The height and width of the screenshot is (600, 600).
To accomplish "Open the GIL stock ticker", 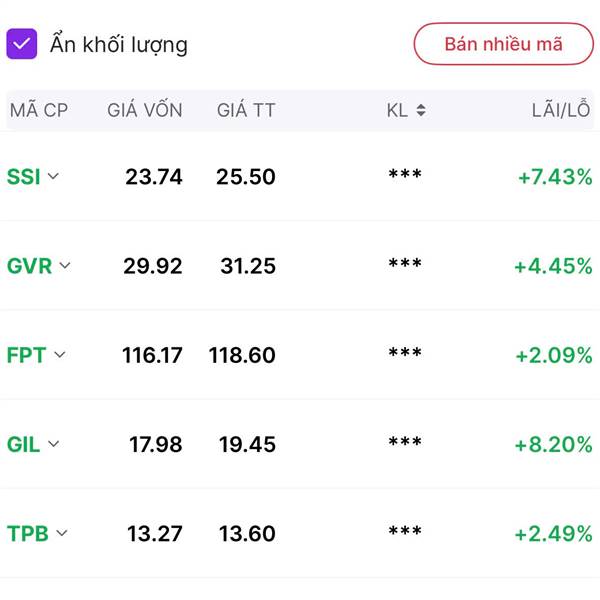I will pyautogui.click(x=23, y=444).
